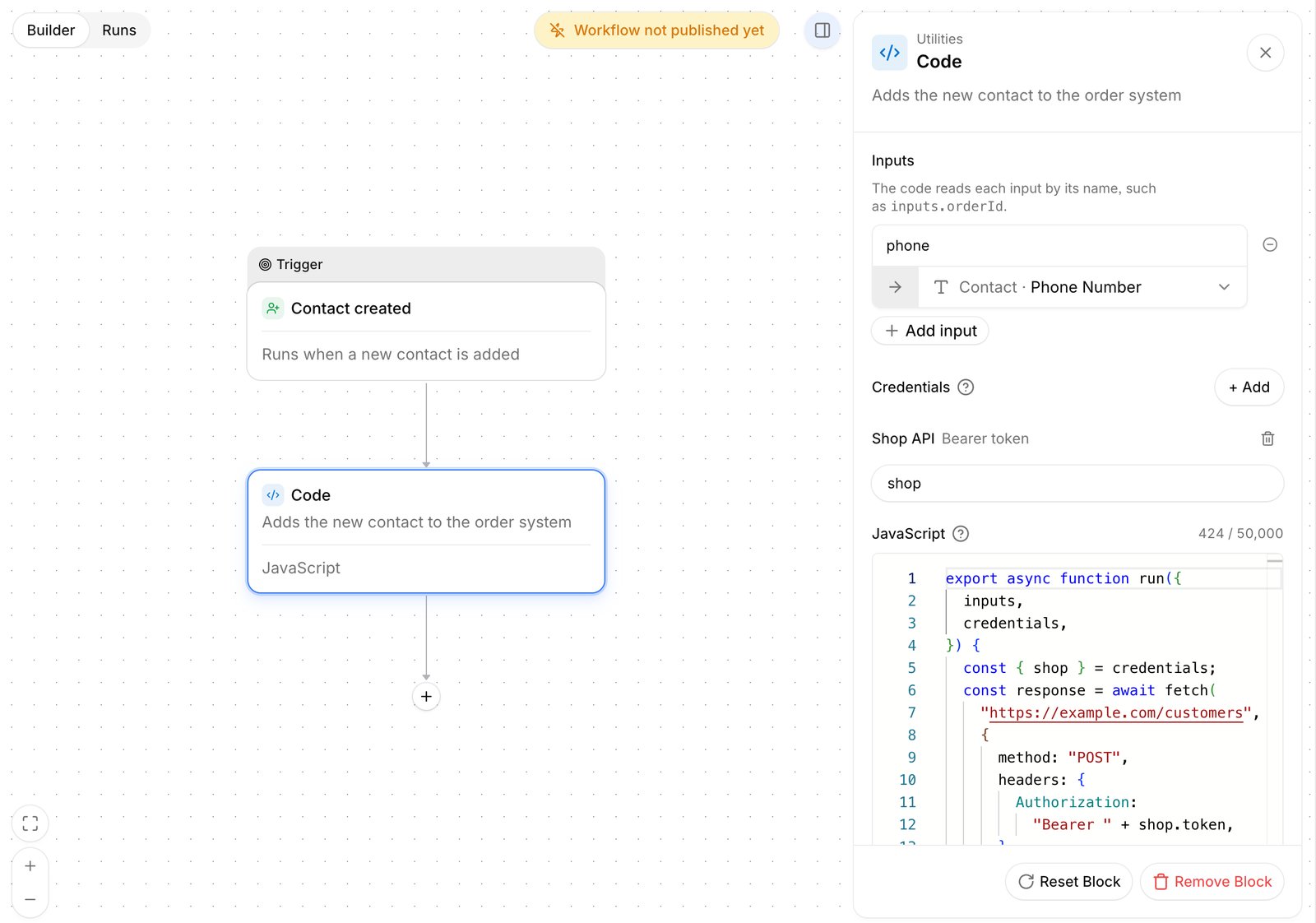Open the Runs tab
The width and height of the screenshot is (1316, 923).
(119, 30)
